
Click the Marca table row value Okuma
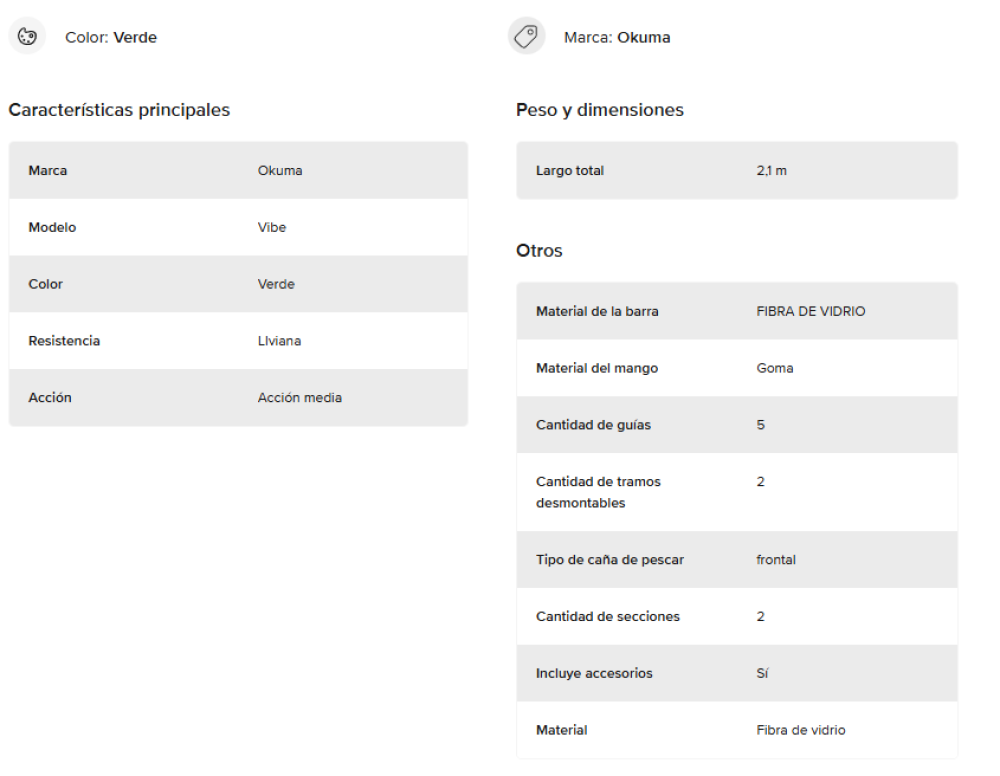pyautogui.click(x=279, y=171)
